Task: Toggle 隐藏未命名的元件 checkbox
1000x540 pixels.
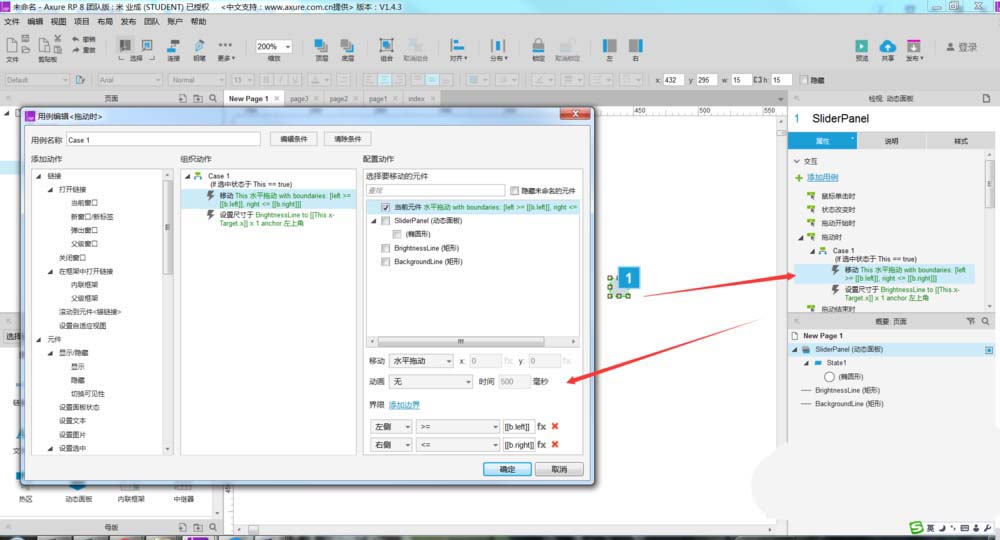Action: pos(514,190)
